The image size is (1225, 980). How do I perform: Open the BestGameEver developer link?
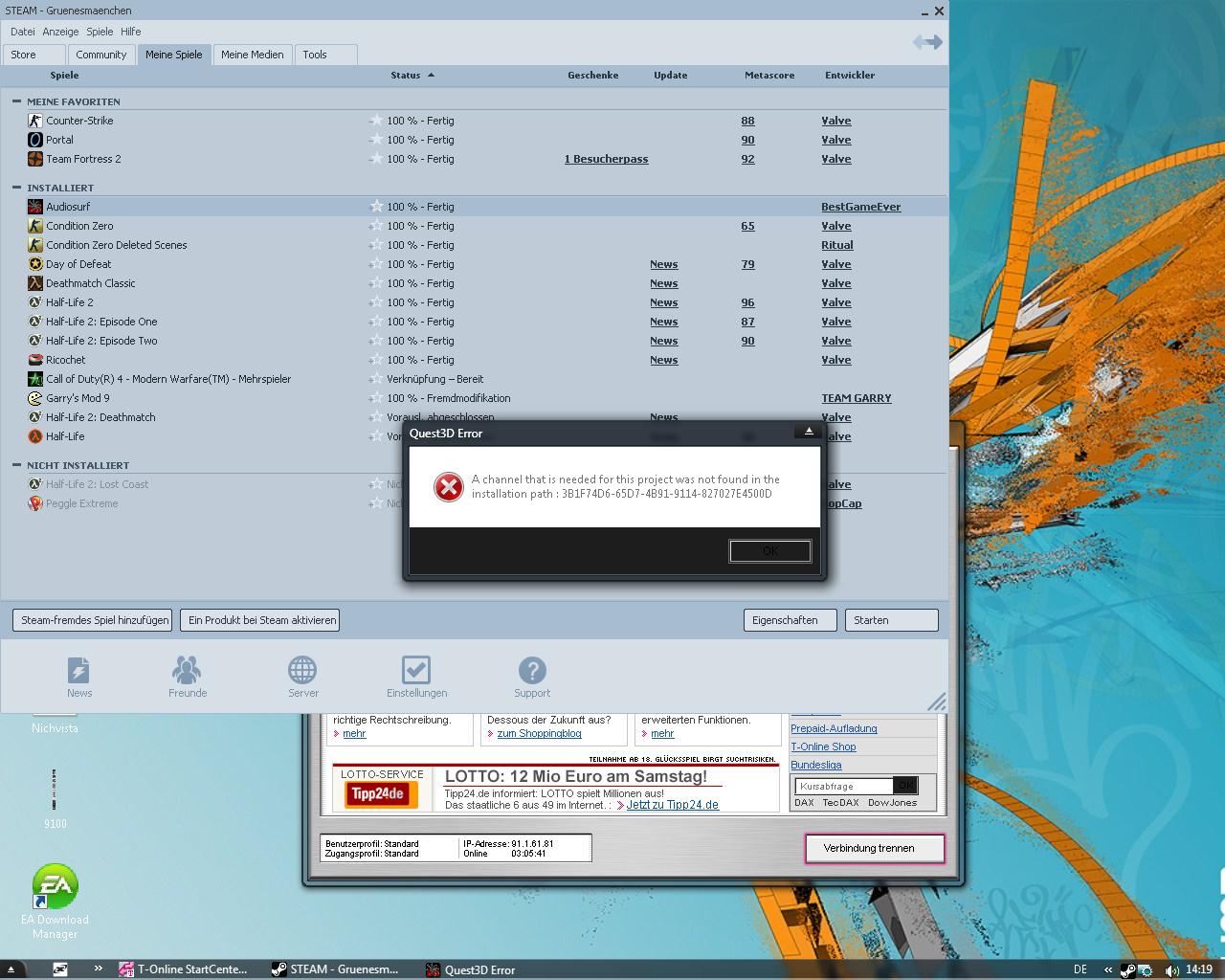860,207
